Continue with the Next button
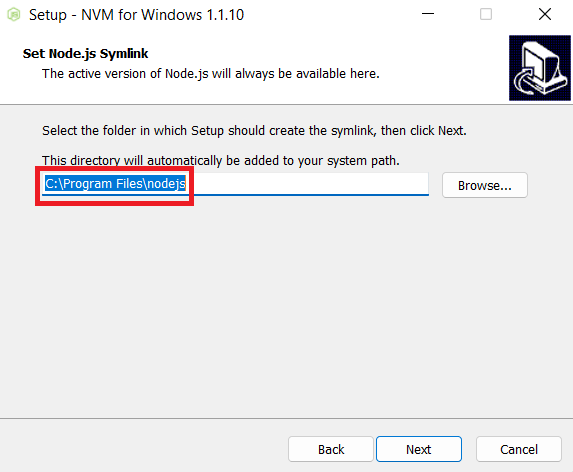573x472 pixels. point(419,449)
